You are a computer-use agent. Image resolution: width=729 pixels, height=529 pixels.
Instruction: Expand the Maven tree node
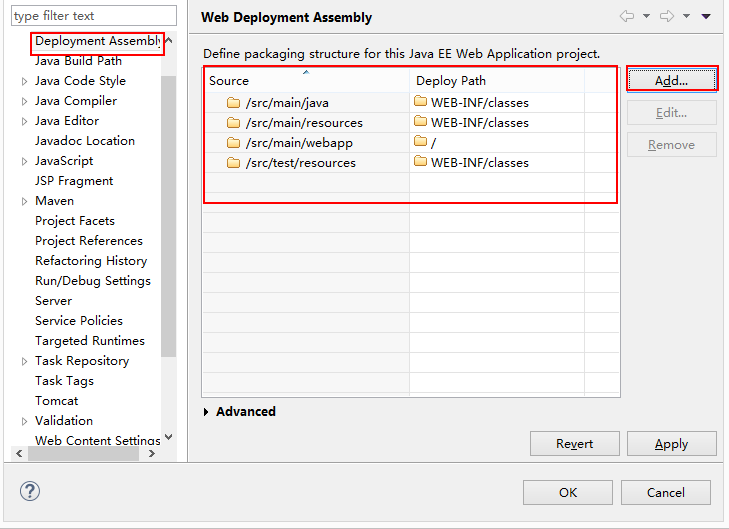pyautogui.click(x=24, y=201)
